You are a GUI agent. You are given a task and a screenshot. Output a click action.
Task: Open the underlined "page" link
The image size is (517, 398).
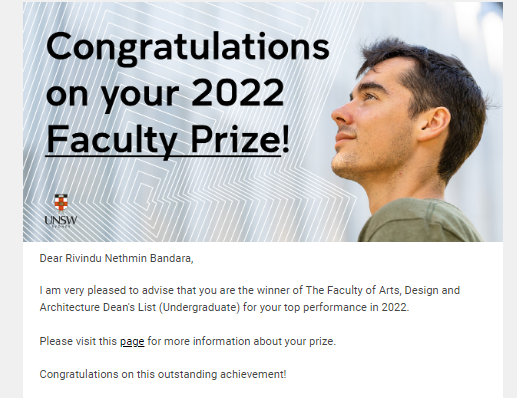[x=132, y=342]
